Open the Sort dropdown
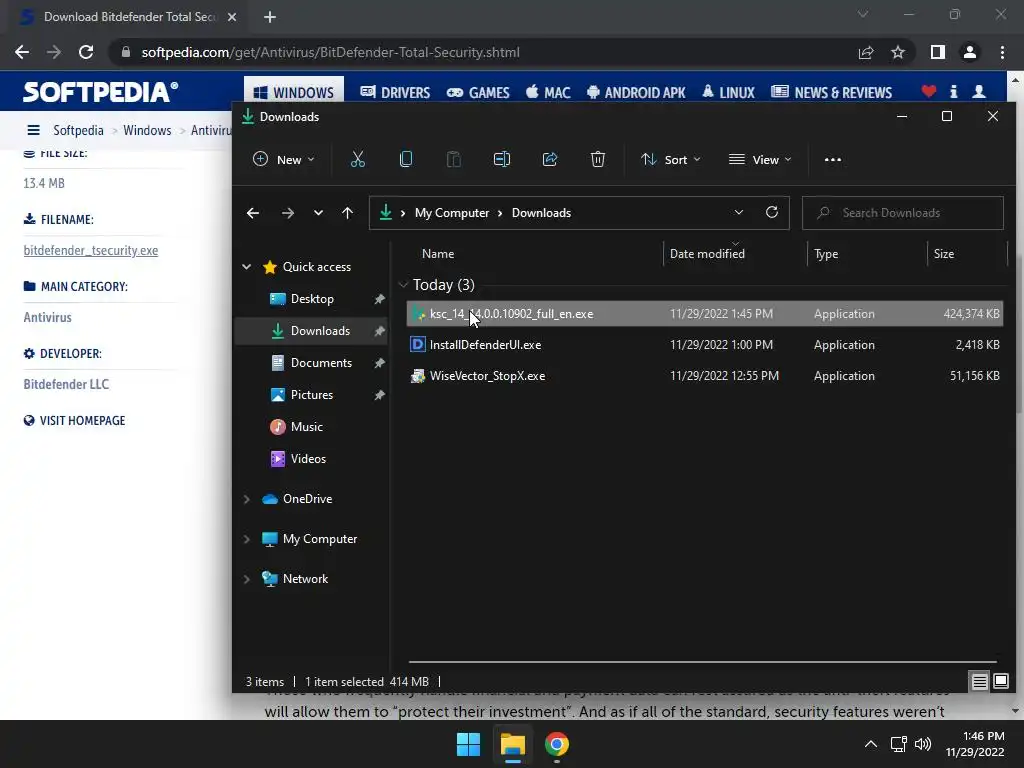The image size is (1024, 768). pos(671,159)
